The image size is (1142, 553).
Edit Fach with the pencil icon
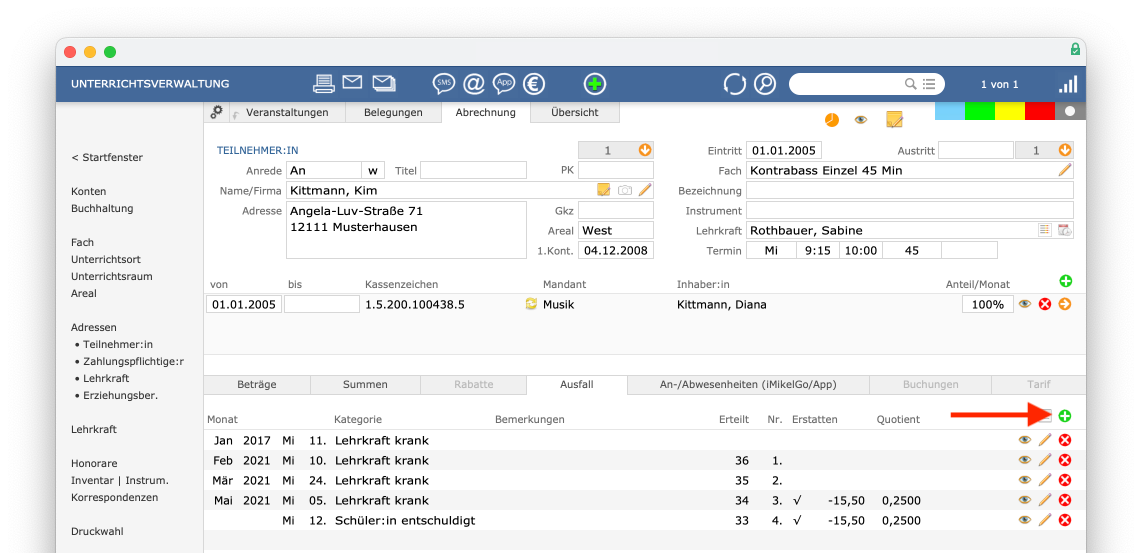click(x=1065, y=170)
